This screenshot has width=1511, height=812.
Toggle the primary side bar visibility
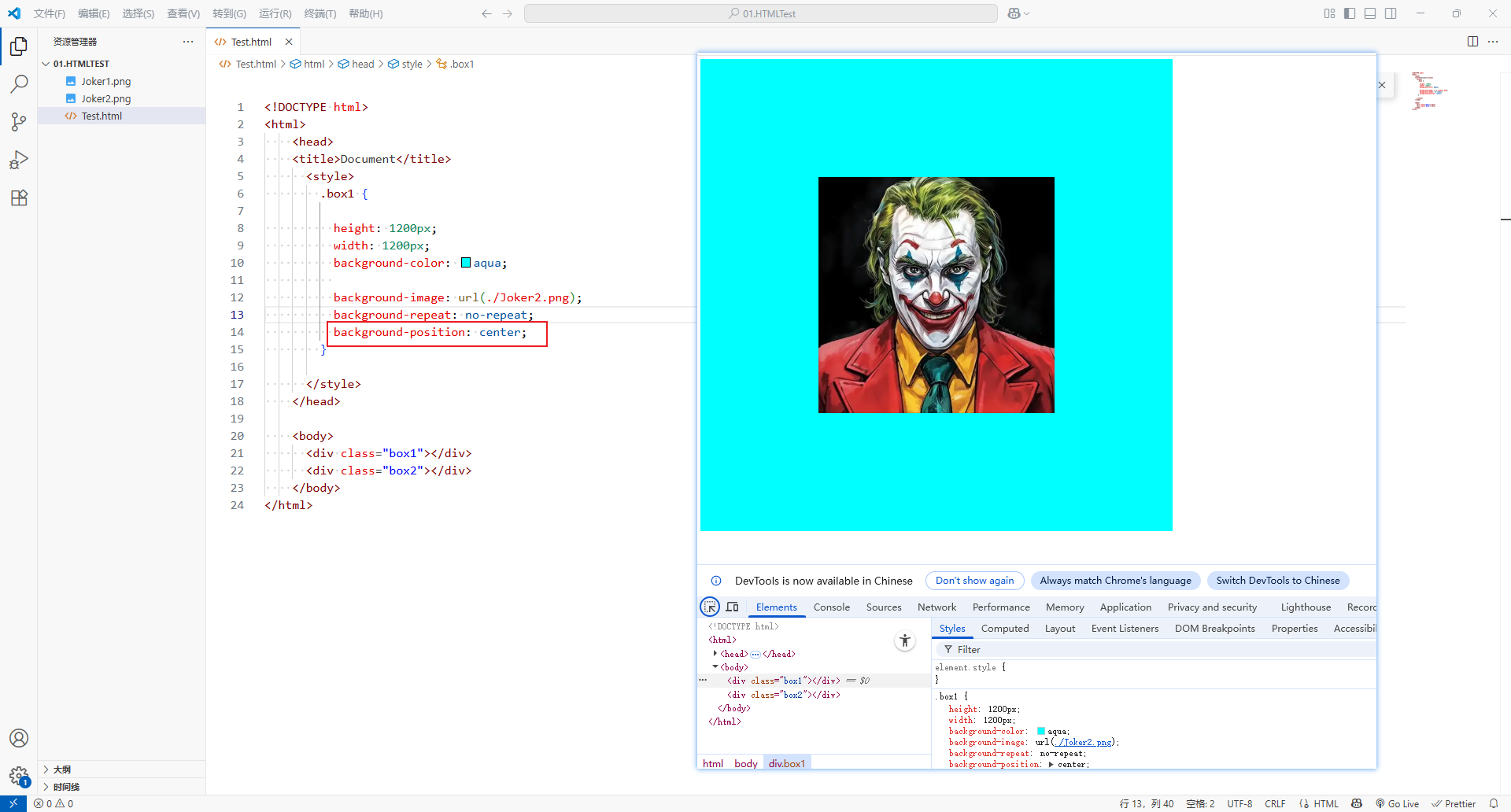[1350, 13]
